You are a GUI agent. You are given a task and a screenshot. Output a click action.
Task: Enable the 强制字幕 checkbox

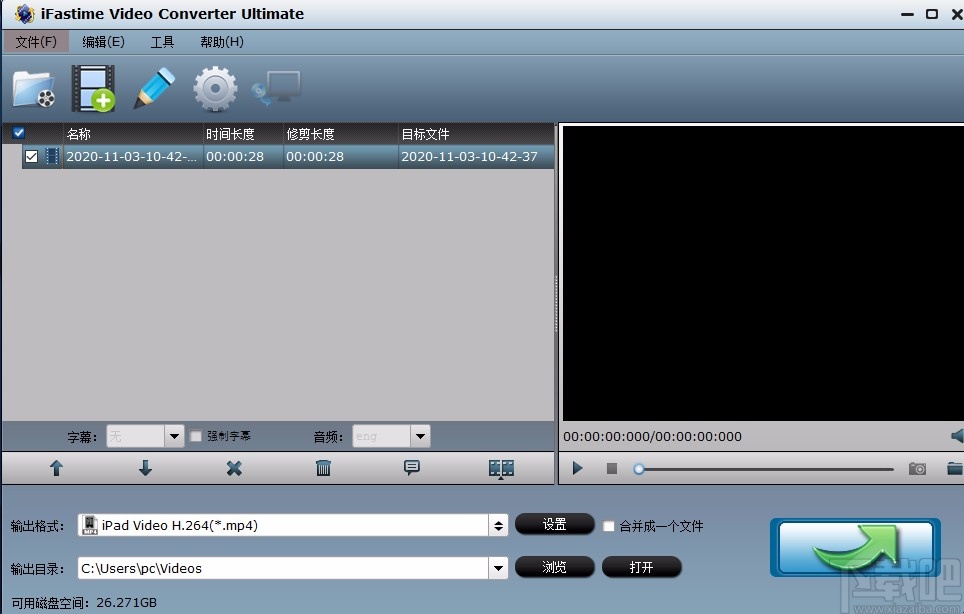click(x=196, y=436)
